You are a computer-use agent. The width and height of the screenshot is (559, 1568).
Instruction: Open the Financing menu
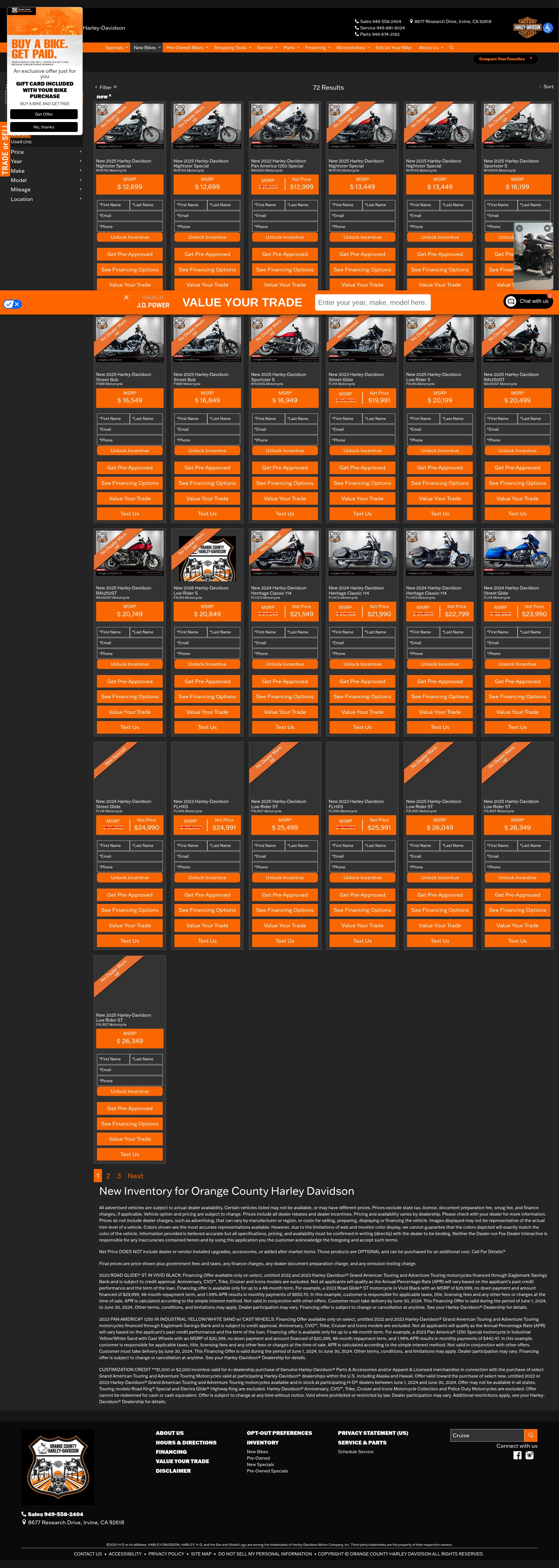pos(318,47)
